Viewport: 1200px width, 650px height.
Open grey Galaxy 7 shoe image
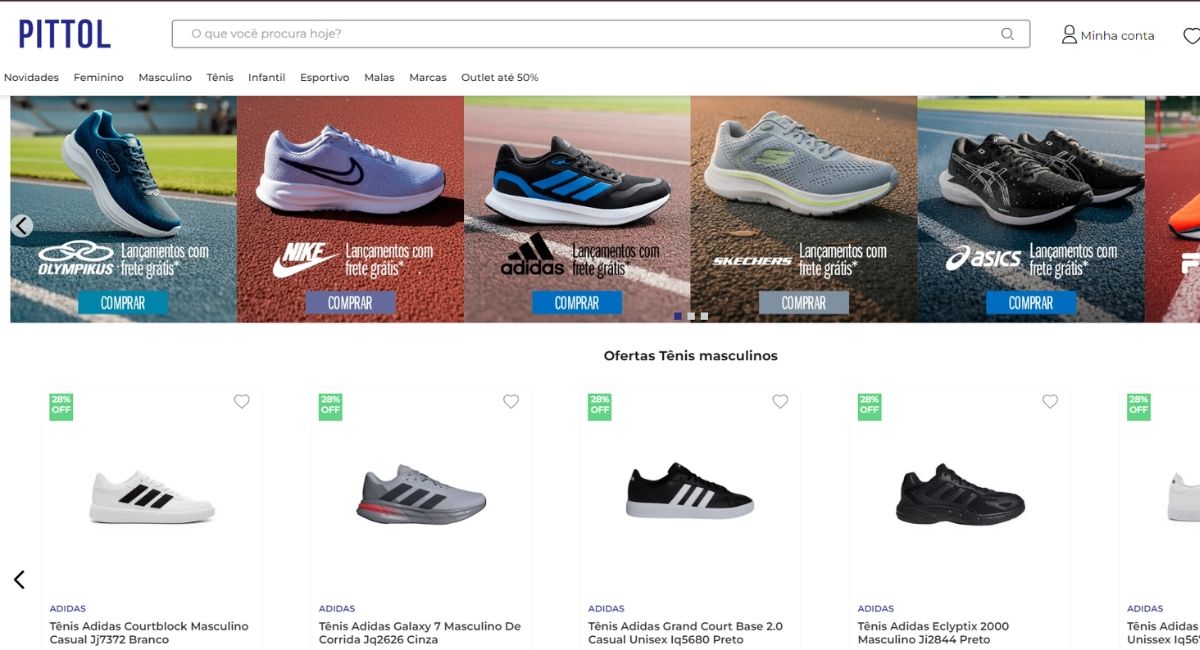tap(421, 494)
